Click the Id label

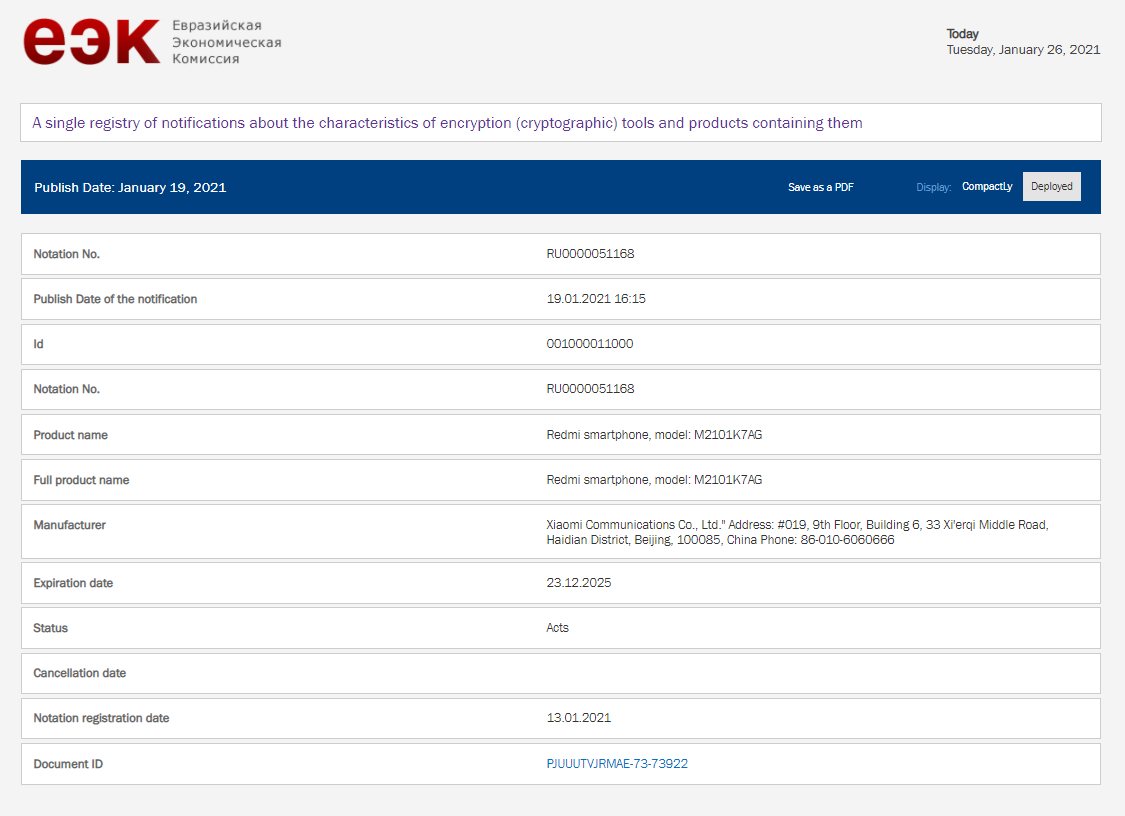(38, 344)
